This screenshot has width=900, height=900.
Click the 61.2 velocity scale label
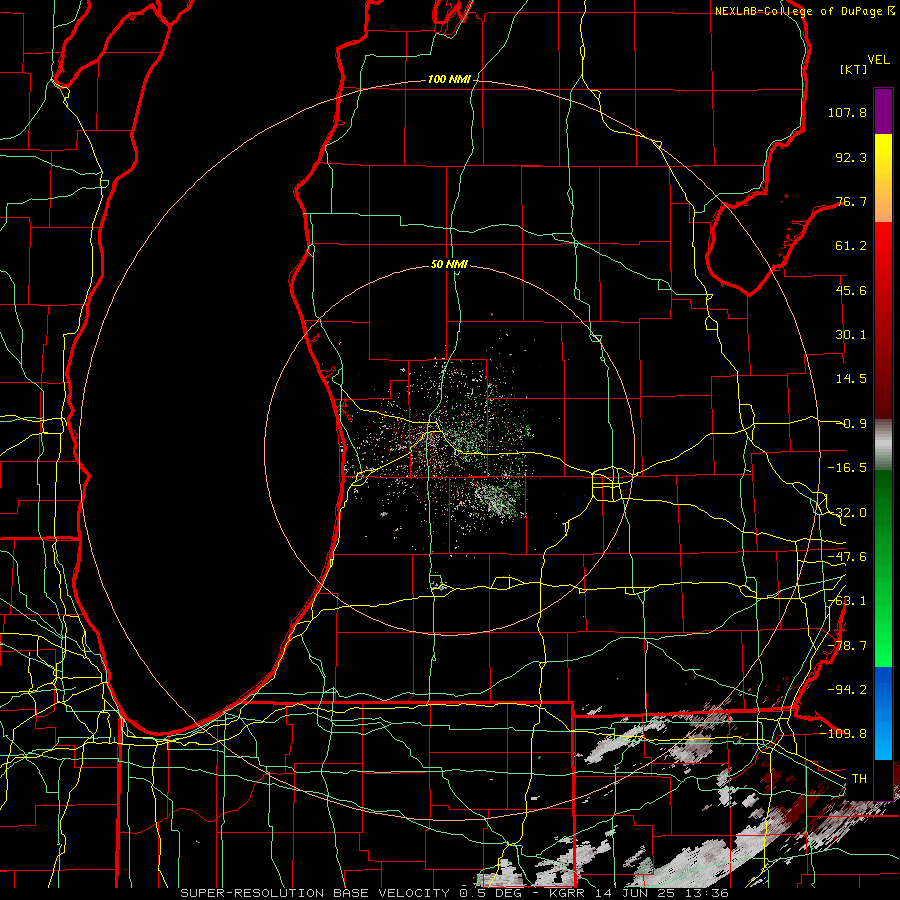[851, 246]
